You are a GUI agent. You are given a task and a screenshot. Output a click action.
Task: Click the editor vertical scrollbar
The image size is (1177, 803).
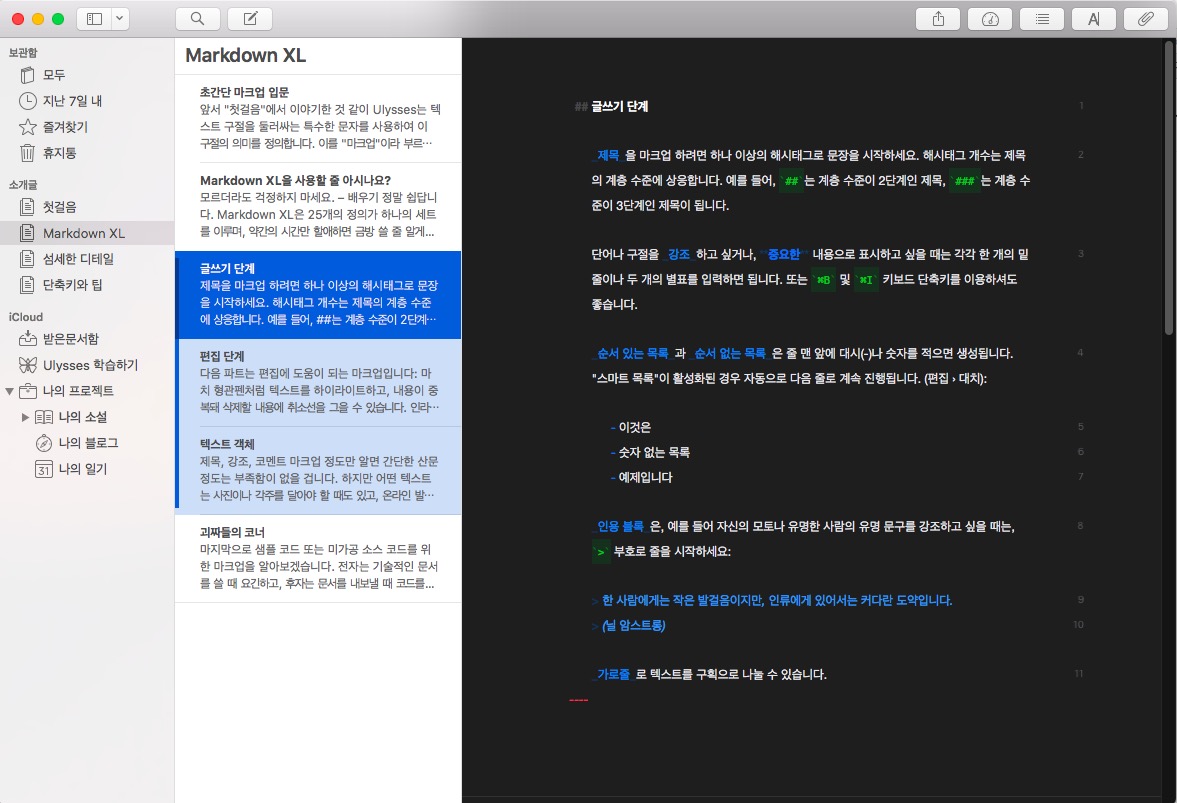coord(1169,188)
